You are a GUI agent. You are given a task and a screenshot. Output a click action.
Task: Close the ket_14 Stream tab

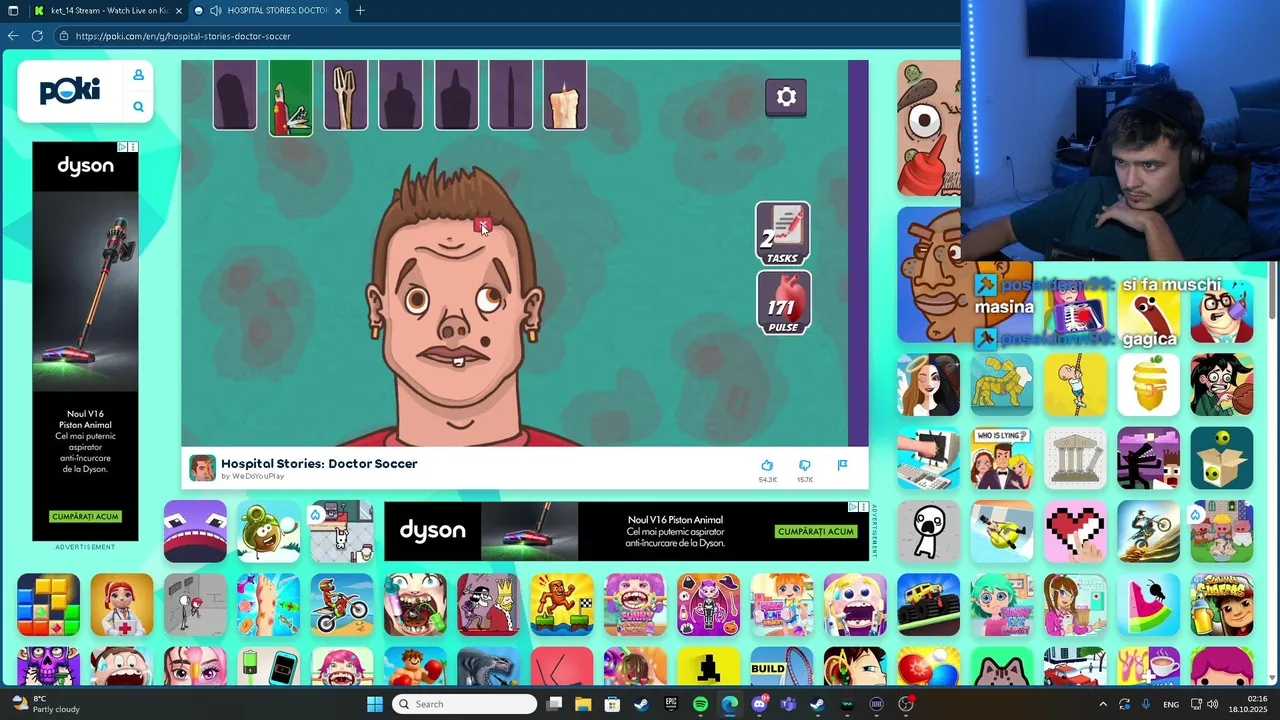coord(179,11)
